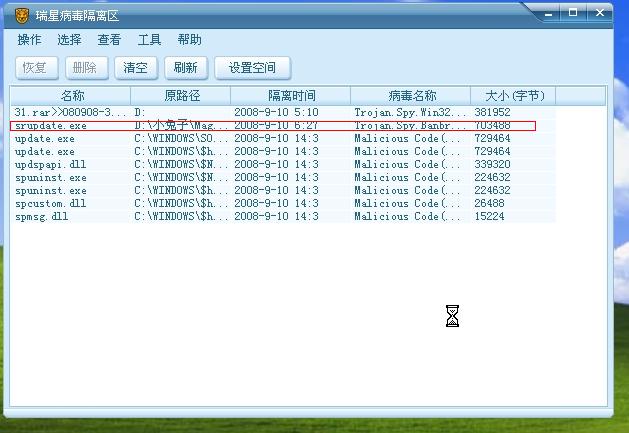629x433 pixels.
Task: Select the 31.rar>>080908-3... row
Action: pyautogui.click(x=283, y=112)
